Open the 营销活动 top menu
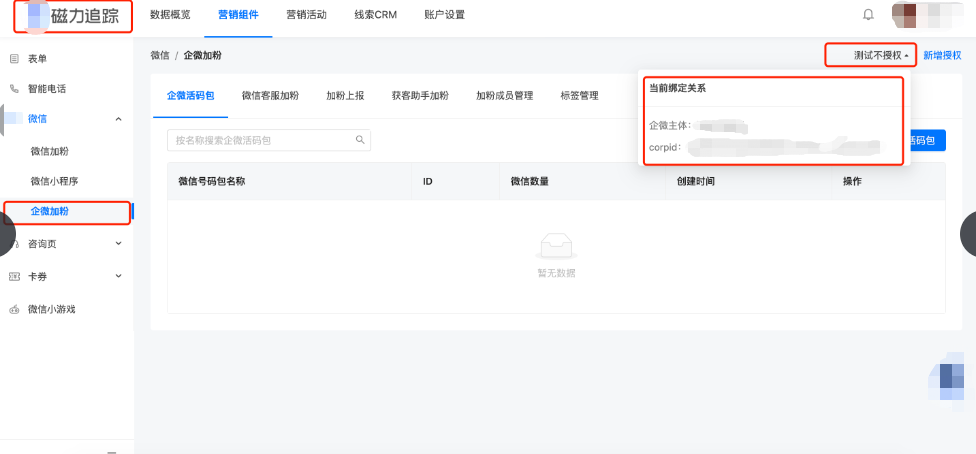Image resolution: width=976 pixels, height=454 pixels. click(x=306, y=15)
